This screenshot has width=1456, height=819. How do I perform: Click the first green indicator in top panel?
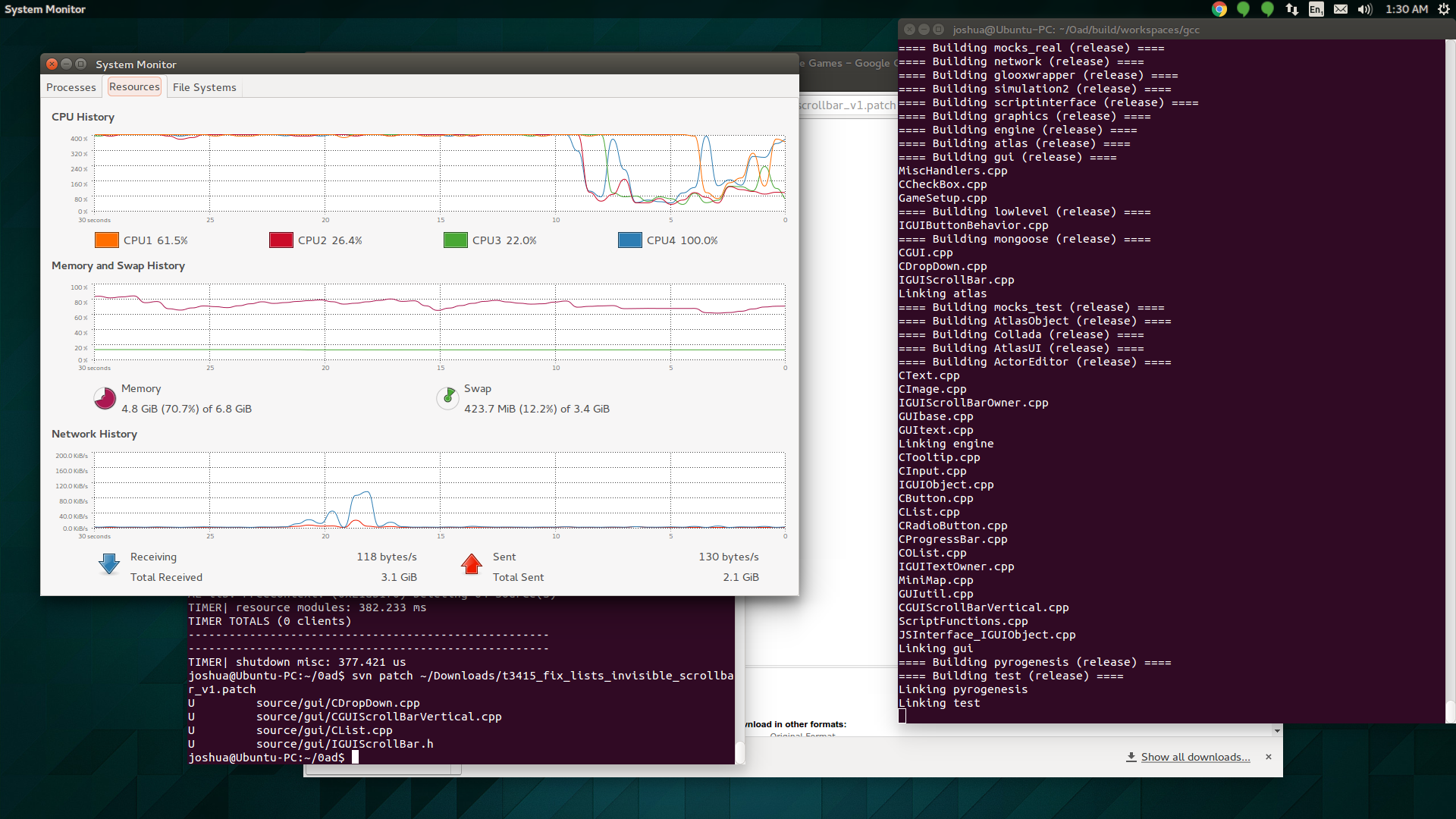pos(1243,9)
